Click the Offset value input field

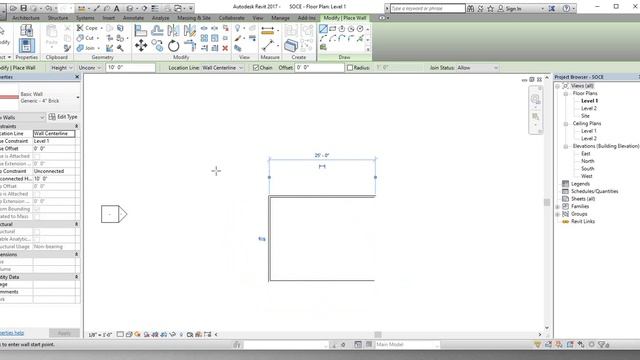tap(319, 68)
